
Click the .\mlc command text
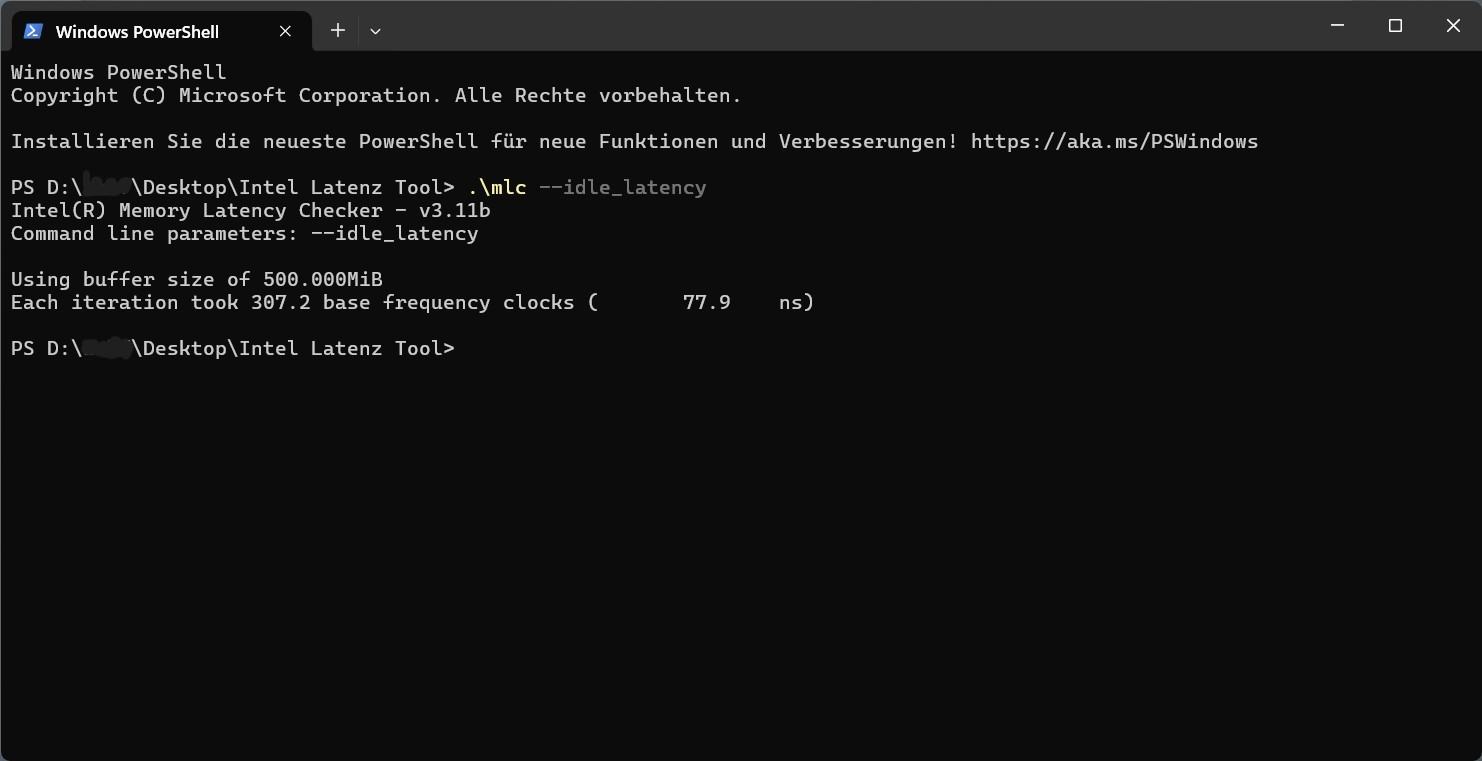[x=497, y=188]
